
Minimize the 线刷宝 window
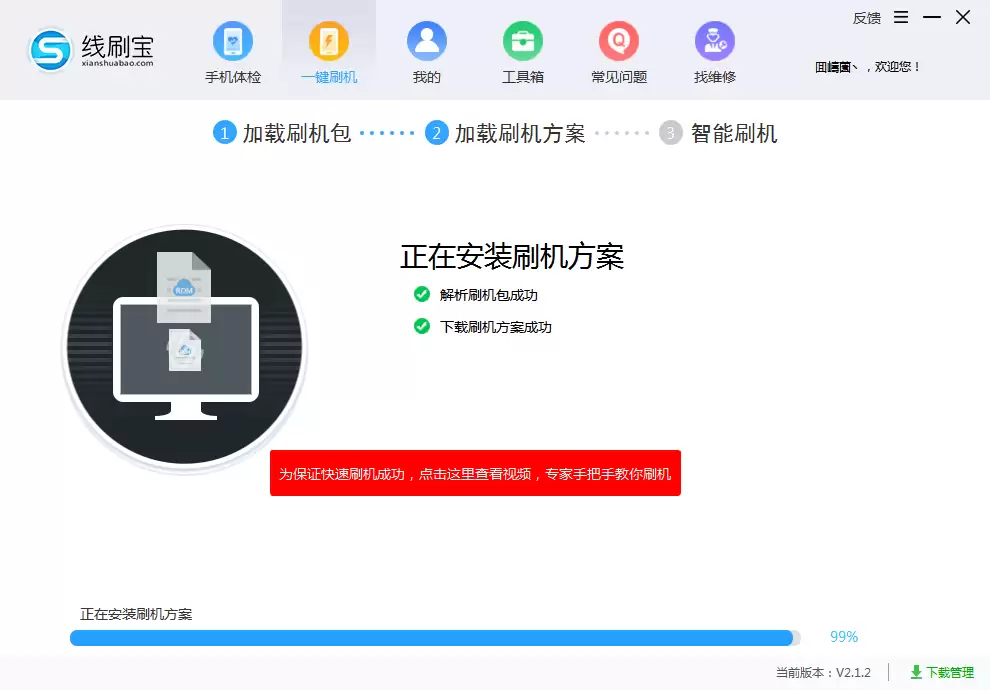click(x=932, y=17)
